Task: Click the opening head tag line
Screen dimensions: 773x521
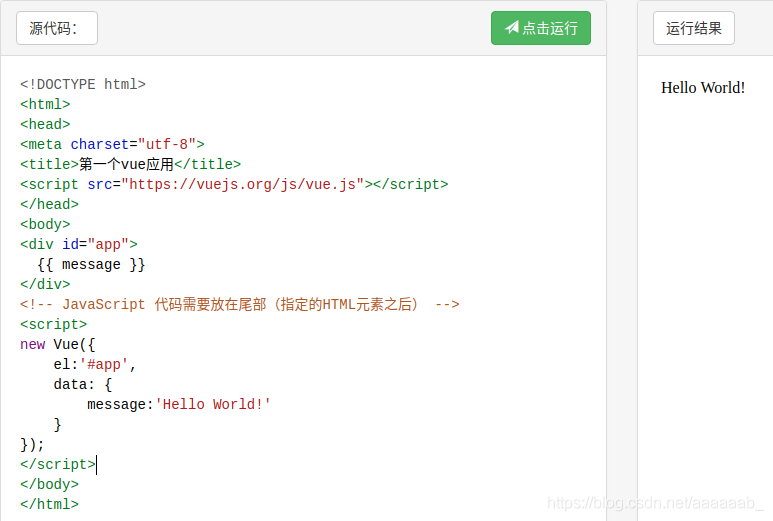Action: tap(45, 124)
